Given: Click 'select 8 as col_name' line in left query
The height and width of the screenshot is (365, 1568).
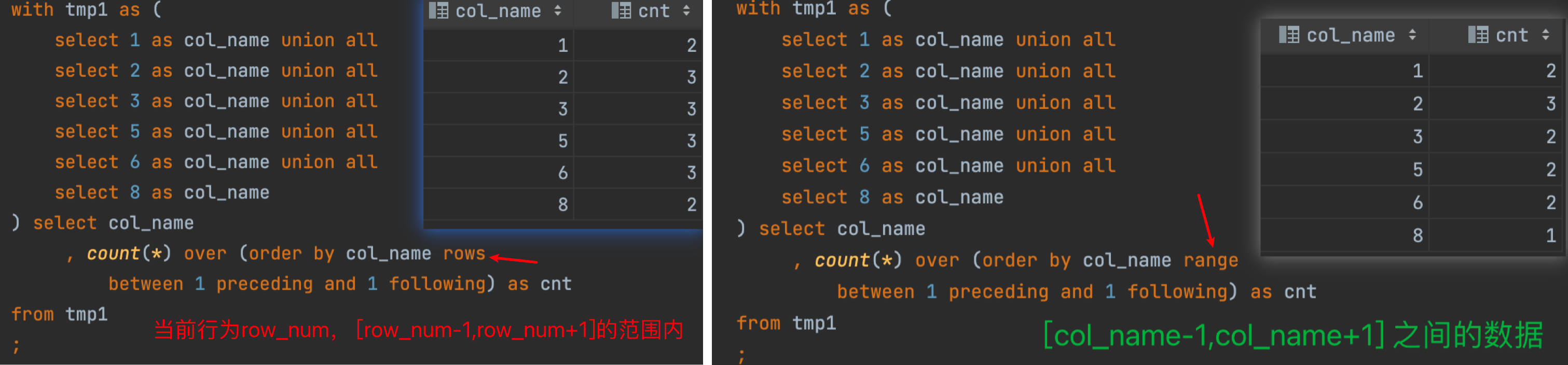Looking at the screenshot, I should 162,192.
